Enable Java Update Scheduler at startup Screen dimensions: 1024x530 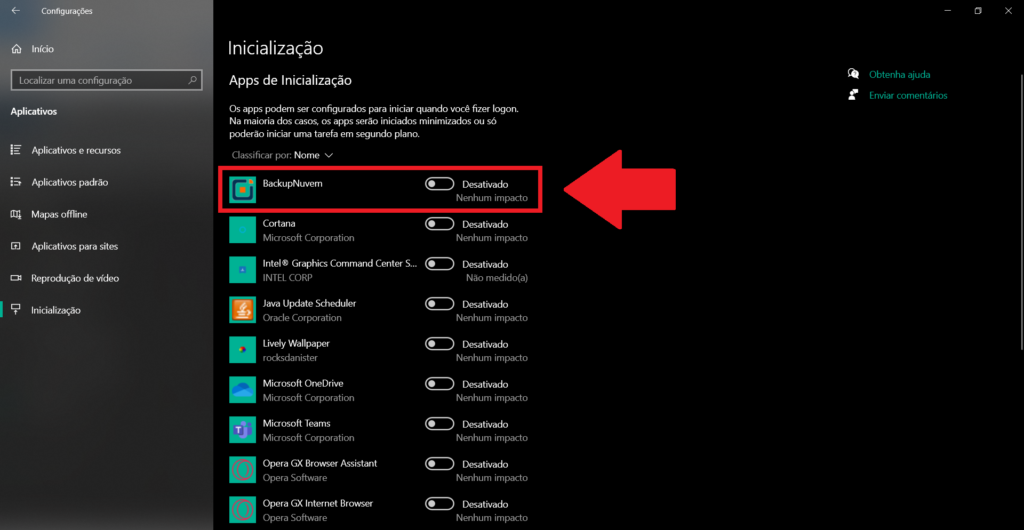pos(440,304)
